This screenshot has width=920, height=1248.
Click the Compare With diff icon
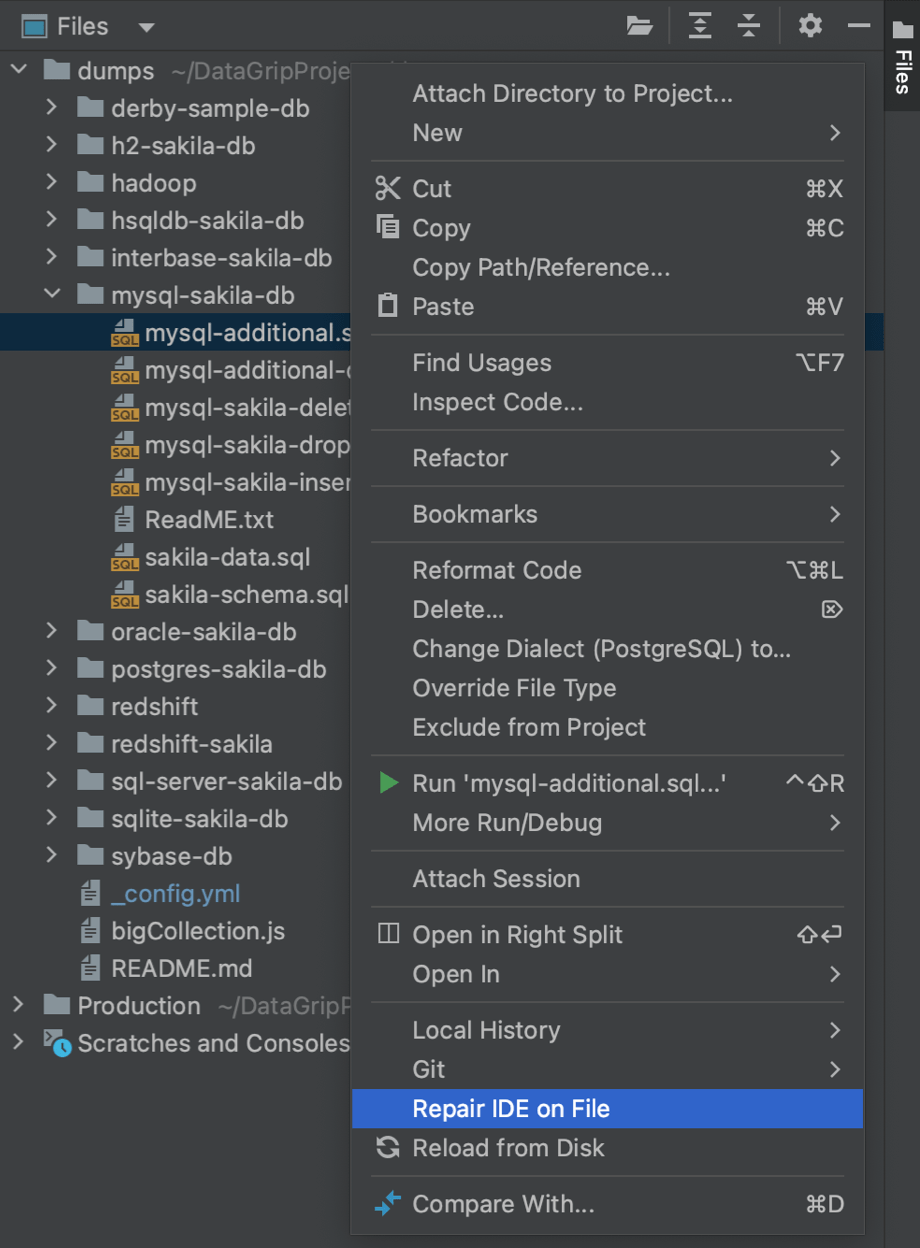click(x=388, y=1204)
